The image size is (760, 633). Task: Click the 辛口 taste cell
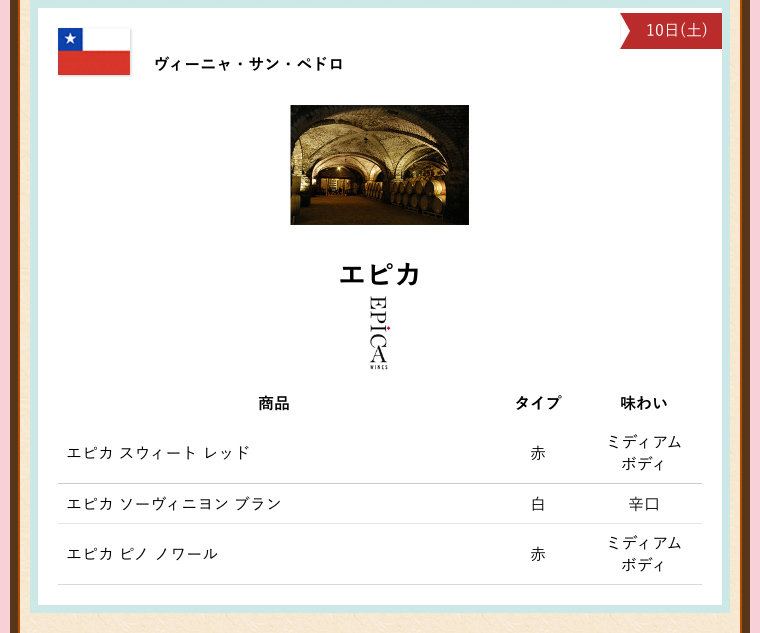(643, 504)
